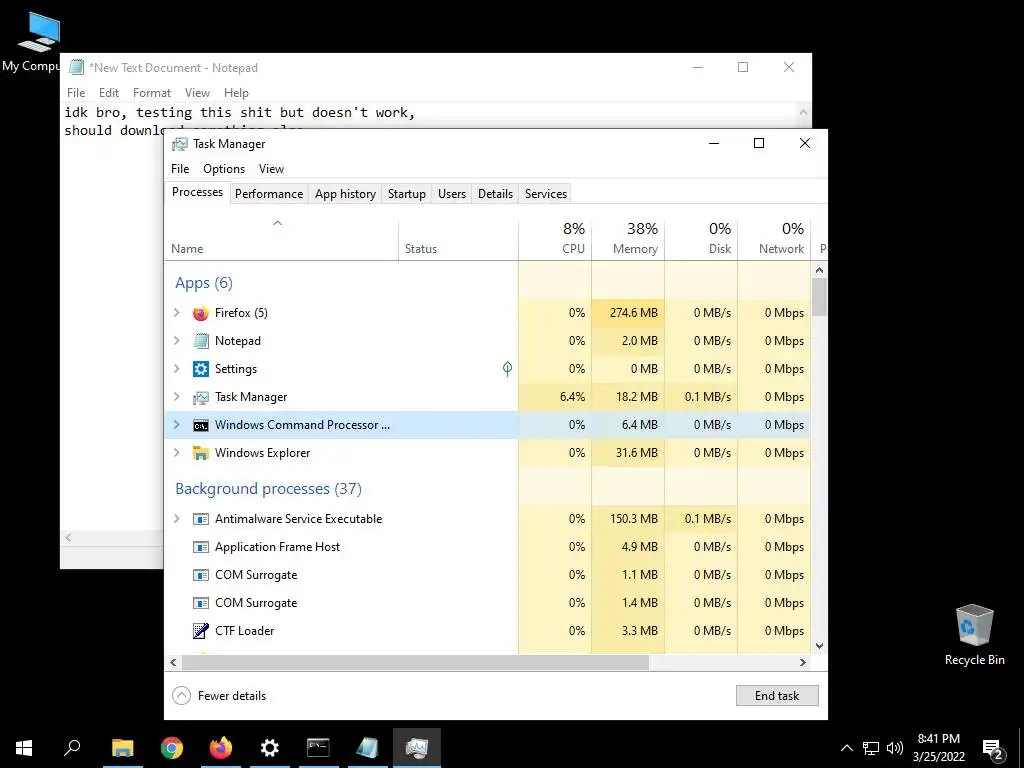
Task: Switch to the Performance tab
Action: pos(269,194)
